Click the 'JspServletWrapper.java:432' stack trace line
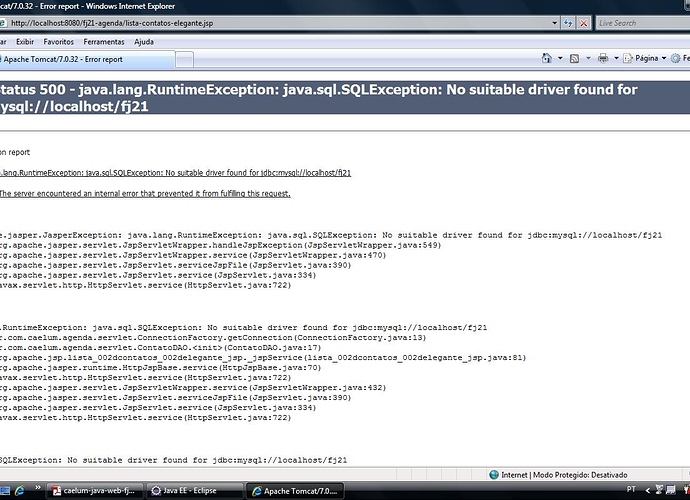 tap(193, 387)
